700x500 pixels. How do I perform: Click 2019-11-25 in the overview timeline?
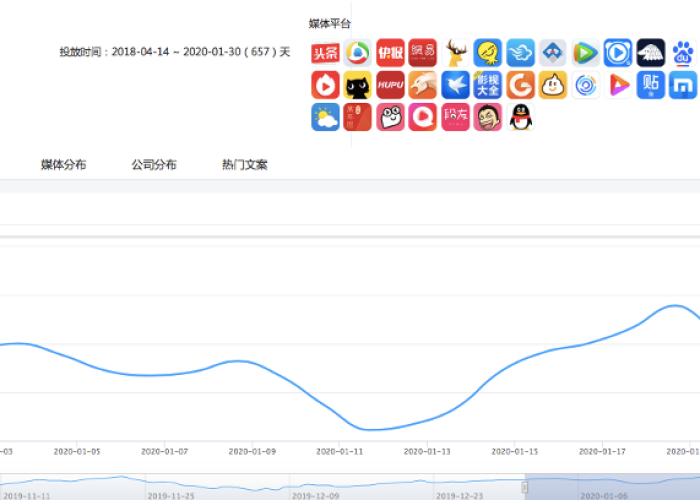pos(171,496)
